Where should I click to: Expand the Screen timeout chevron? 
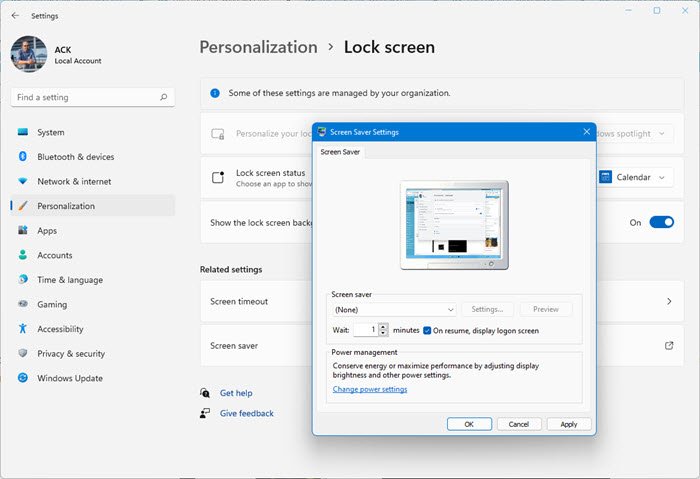click(x=669, y=301)
